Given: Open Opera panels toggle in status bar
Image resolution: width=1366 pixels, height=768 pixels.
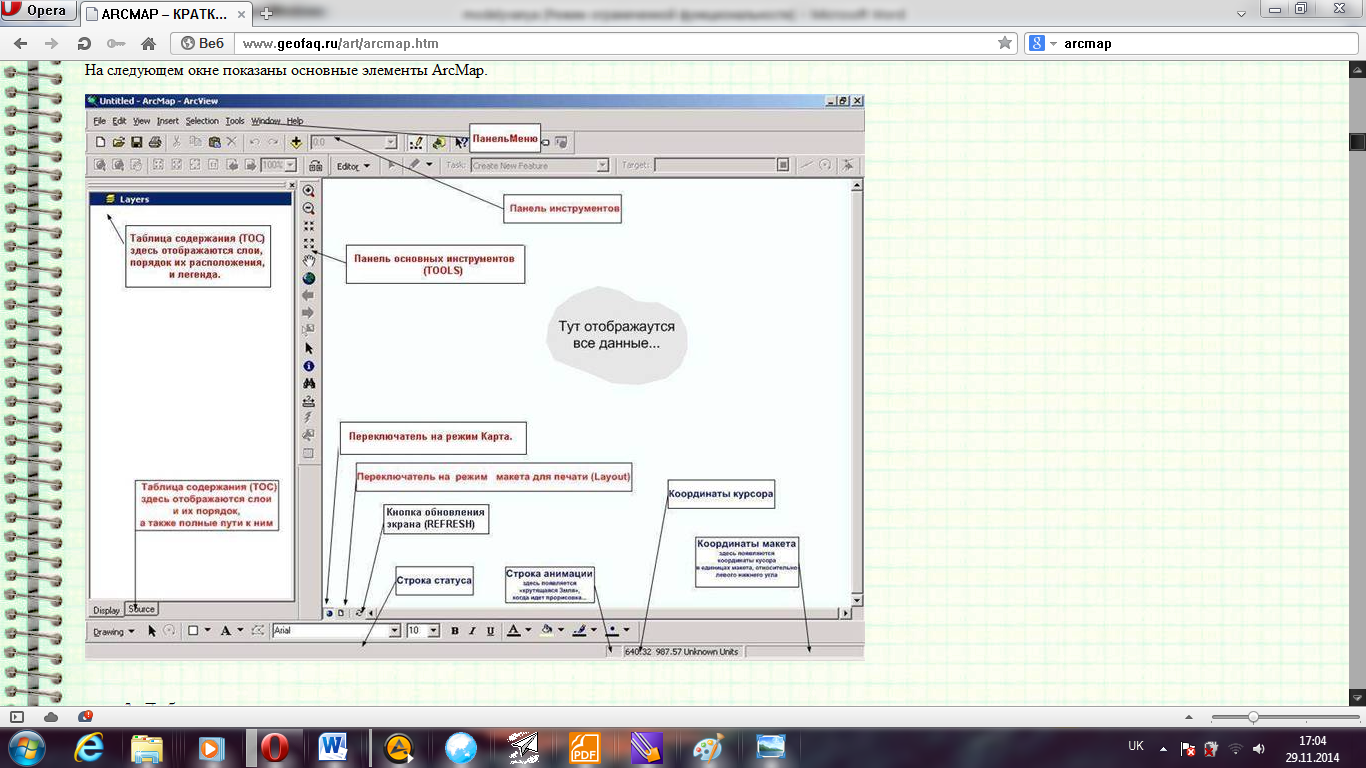Looking at the screenshot, I should click(x=16, y=716).
